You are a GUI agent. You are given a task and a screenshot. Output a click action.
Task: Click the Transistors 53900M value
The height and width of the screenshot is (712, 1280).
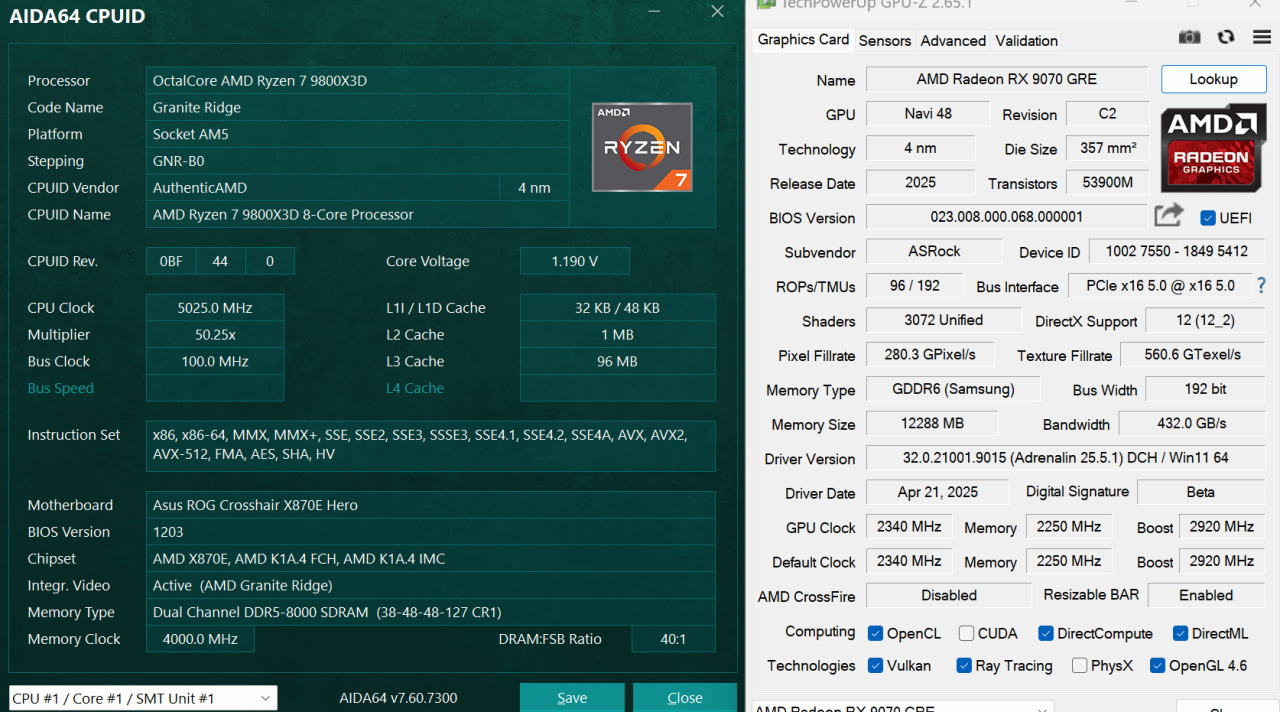[x=1107, y=182]
